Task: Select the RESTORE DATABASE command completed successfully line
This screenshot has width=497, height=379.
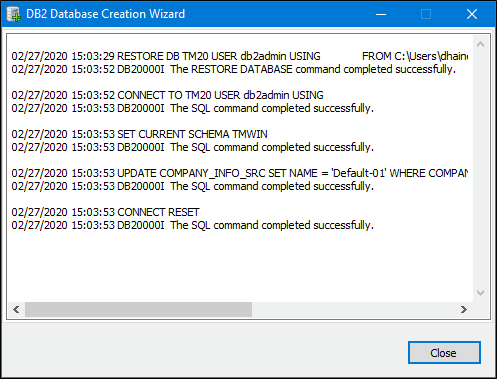Action: click(x=233, y=69)
